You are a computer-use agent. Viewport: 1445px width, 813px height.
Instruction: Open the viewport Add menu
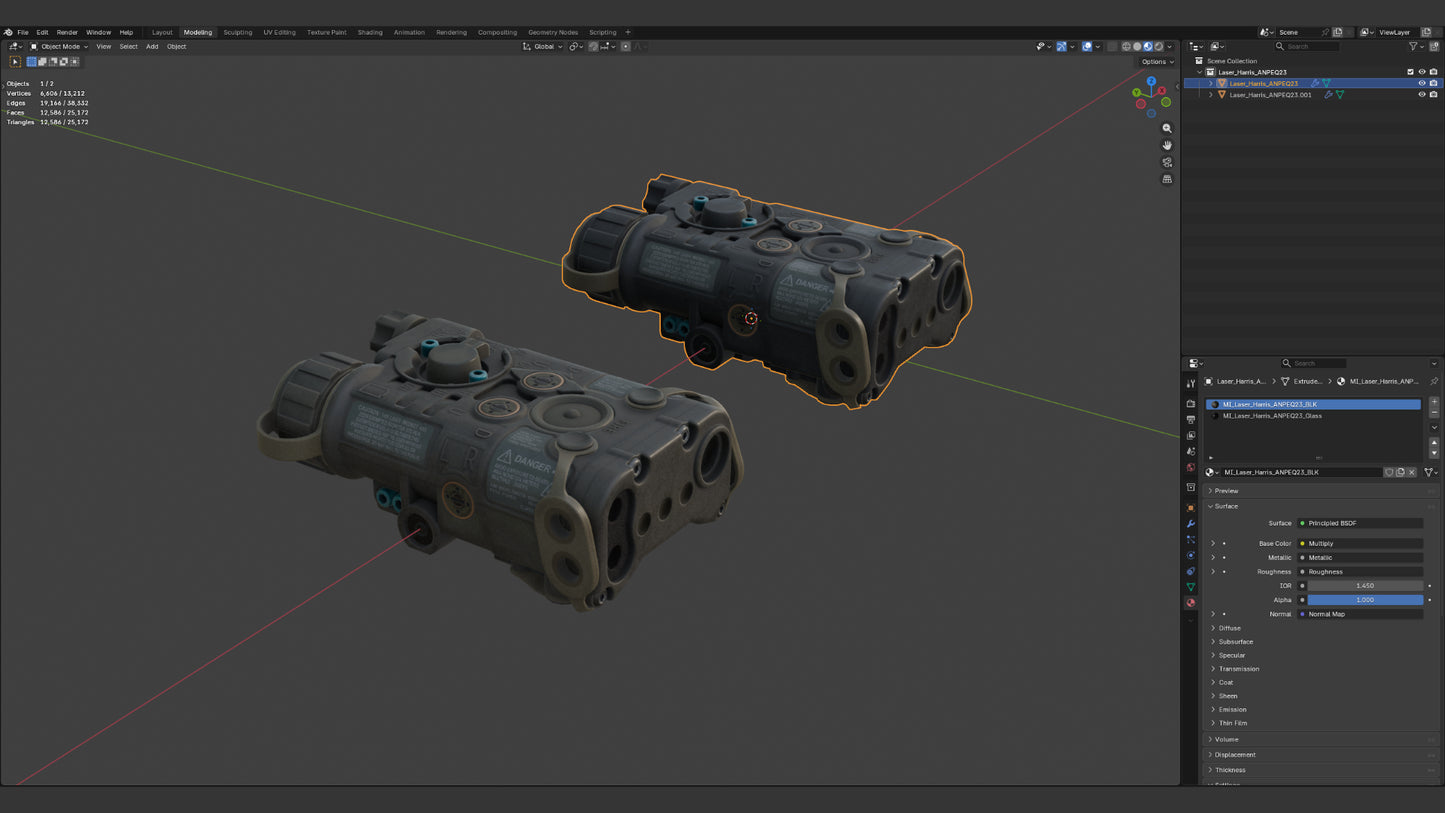click(x=152, y=46)
